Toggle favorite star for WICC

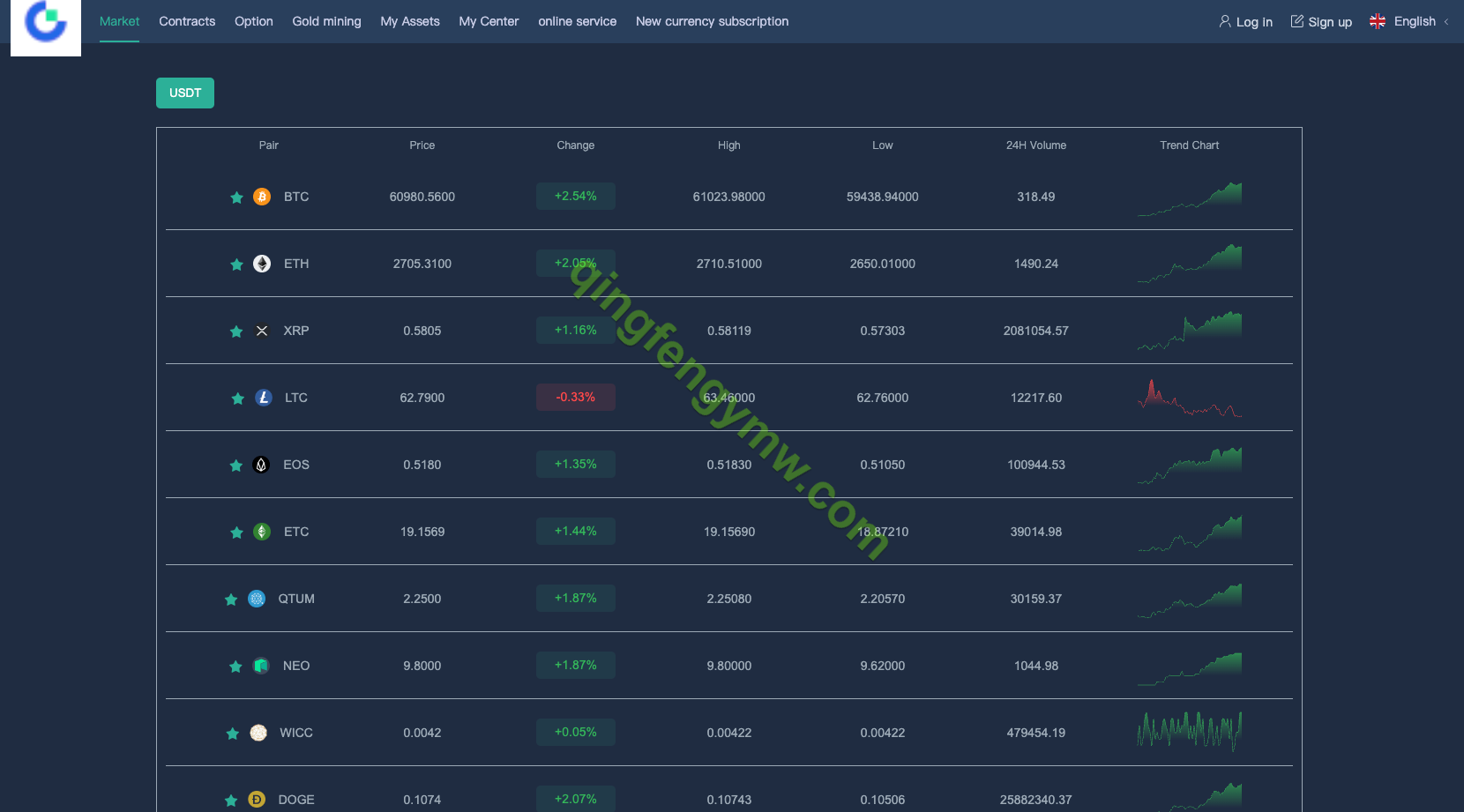[232, 734]
